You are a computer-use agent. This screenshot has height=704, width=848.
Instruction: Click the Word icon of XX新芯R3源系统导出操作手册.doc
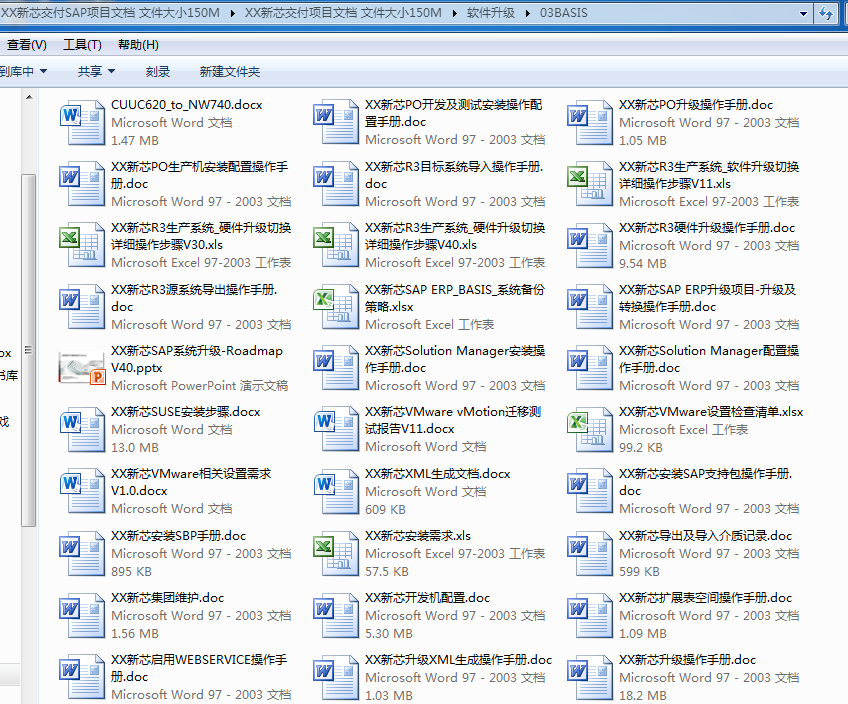tap(82, 307)
